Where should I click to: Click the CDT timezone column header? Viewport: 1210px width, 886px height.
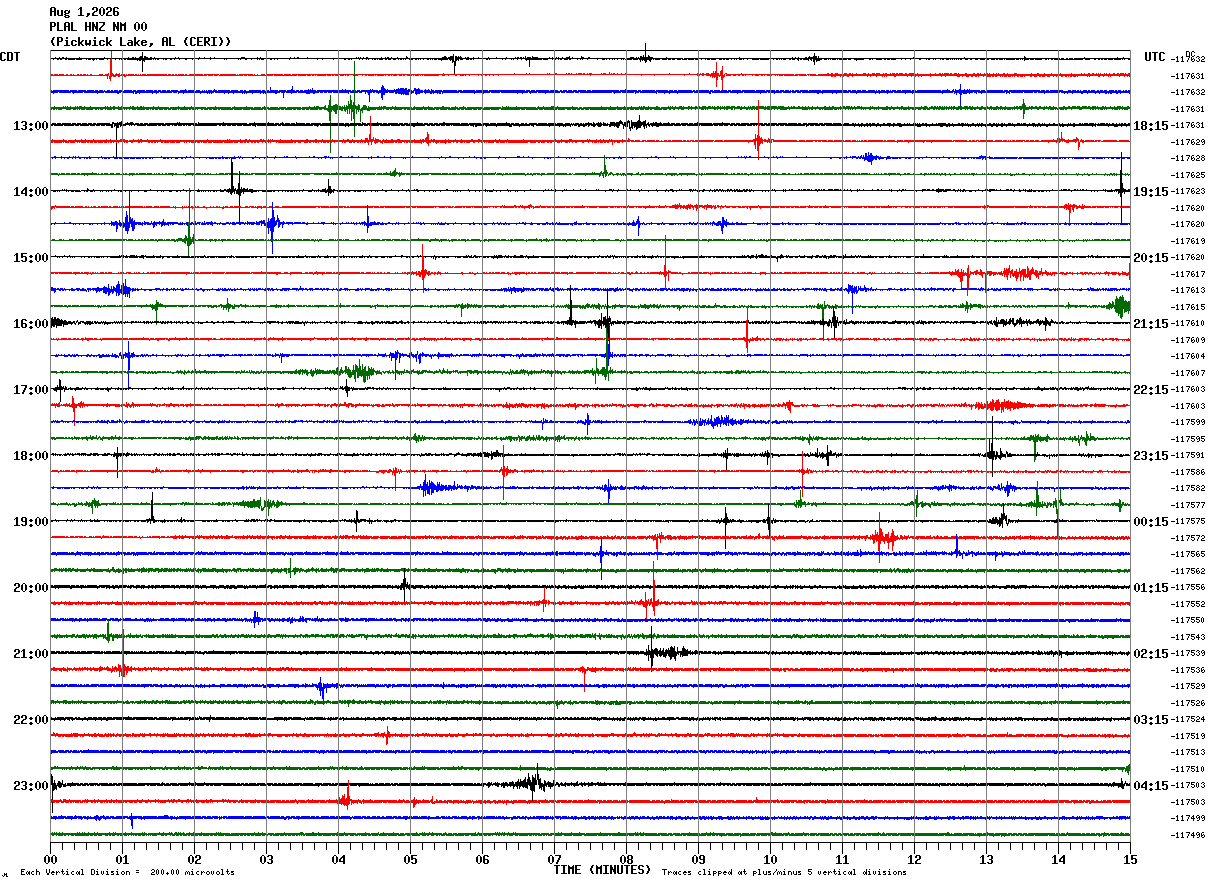10,57
